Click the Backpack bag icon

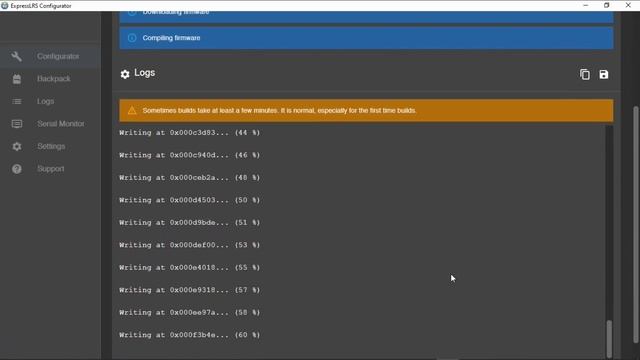pos(17,79)
